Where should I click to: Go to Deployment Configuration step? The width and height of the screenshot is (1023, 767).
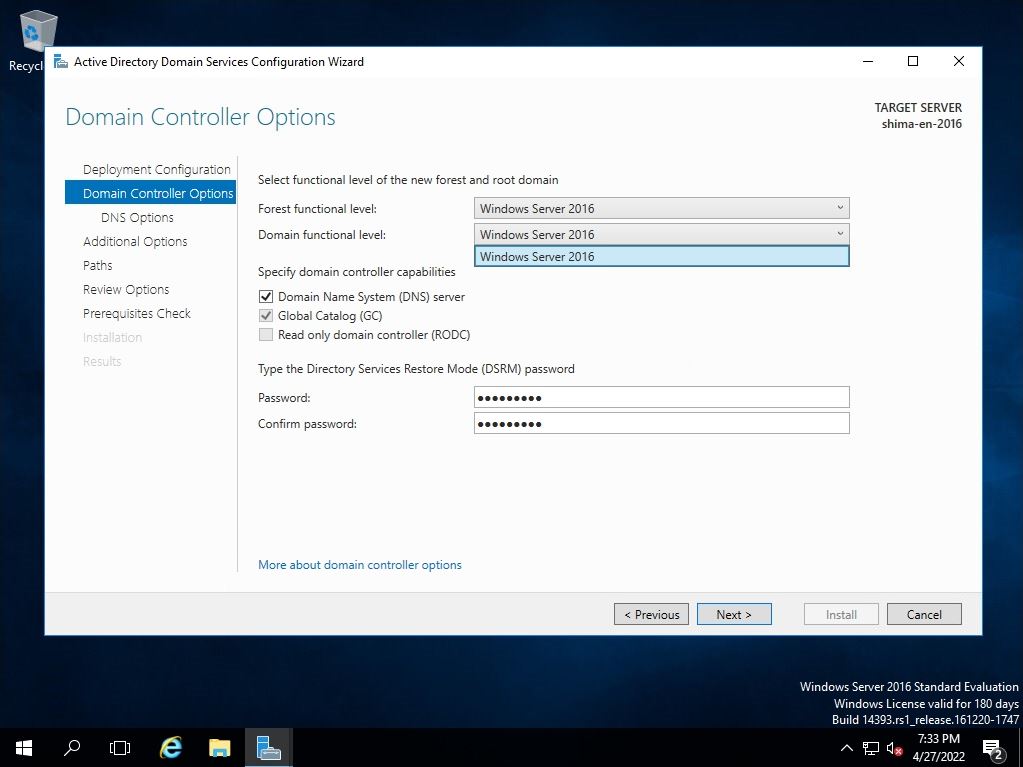coord(157,169)
